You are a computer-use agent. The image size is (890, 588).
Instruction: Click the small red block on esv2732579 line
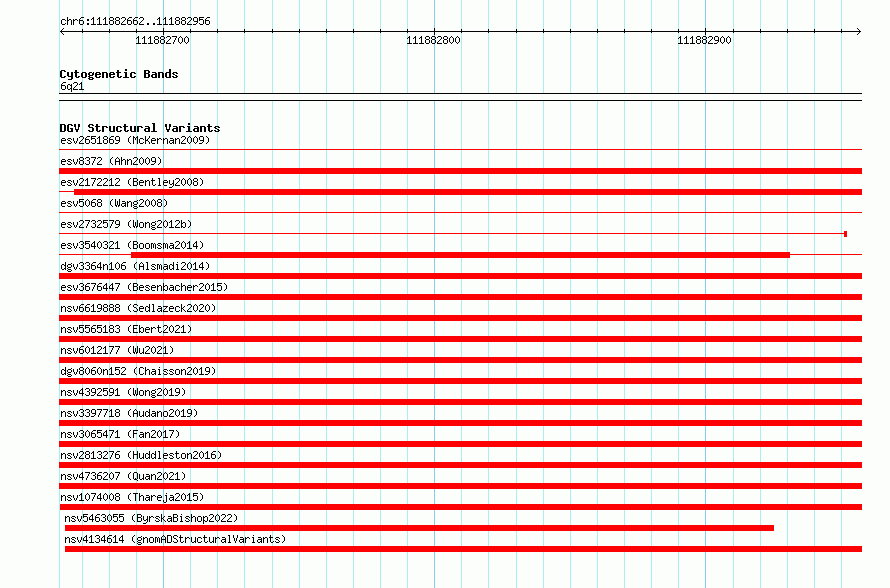click(846, 234)
